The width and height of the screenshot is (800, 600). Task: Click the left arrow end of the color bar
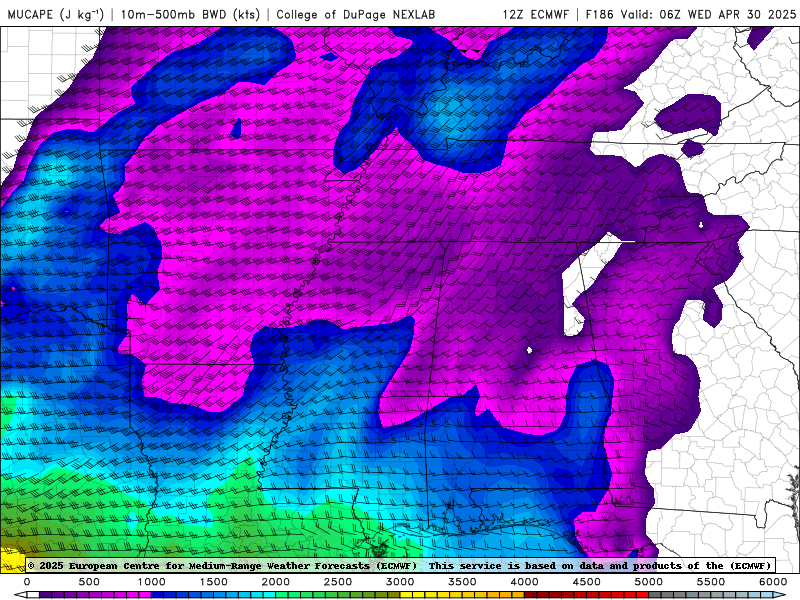pos(20,595)
